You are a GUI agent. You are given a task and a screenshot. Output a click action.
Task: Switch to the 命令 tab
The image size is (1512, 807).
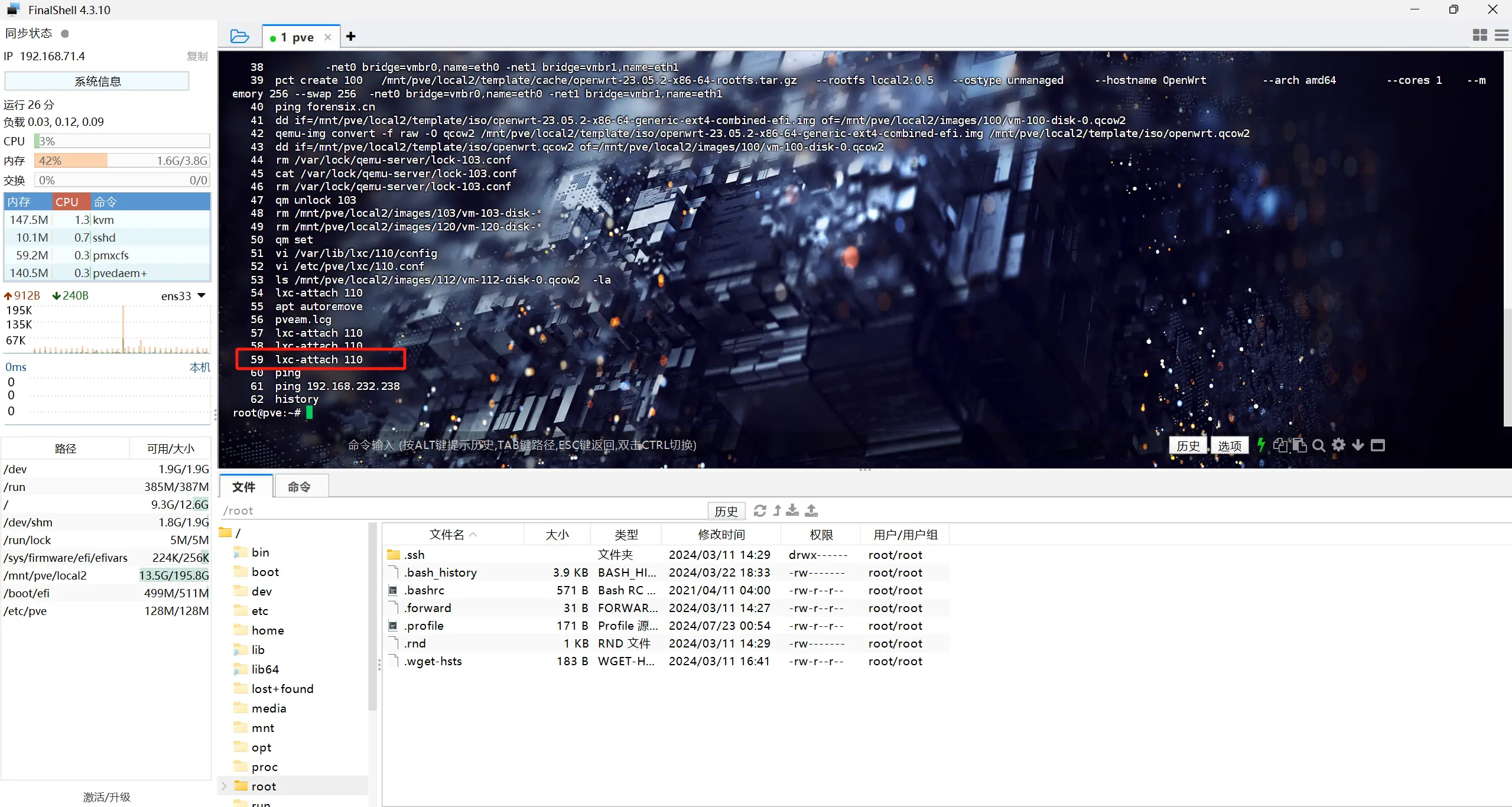point(299,487)
